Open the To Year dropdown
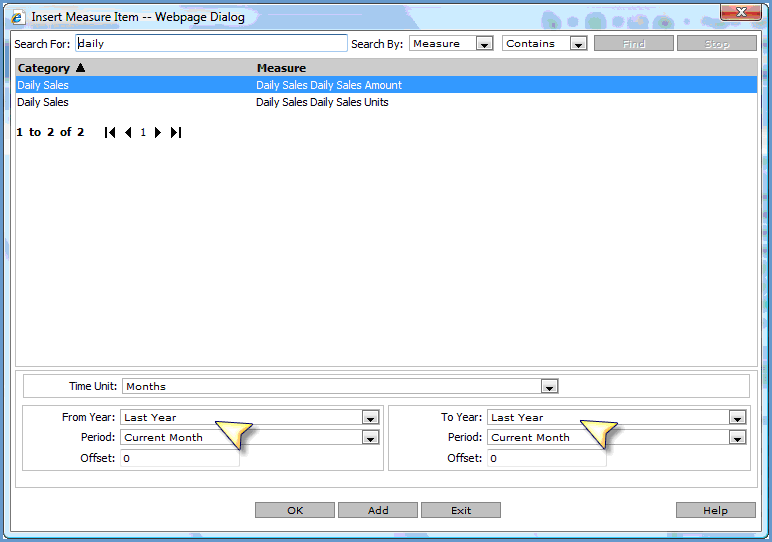This screenshot has width=772, height=542. pos(737,418)
